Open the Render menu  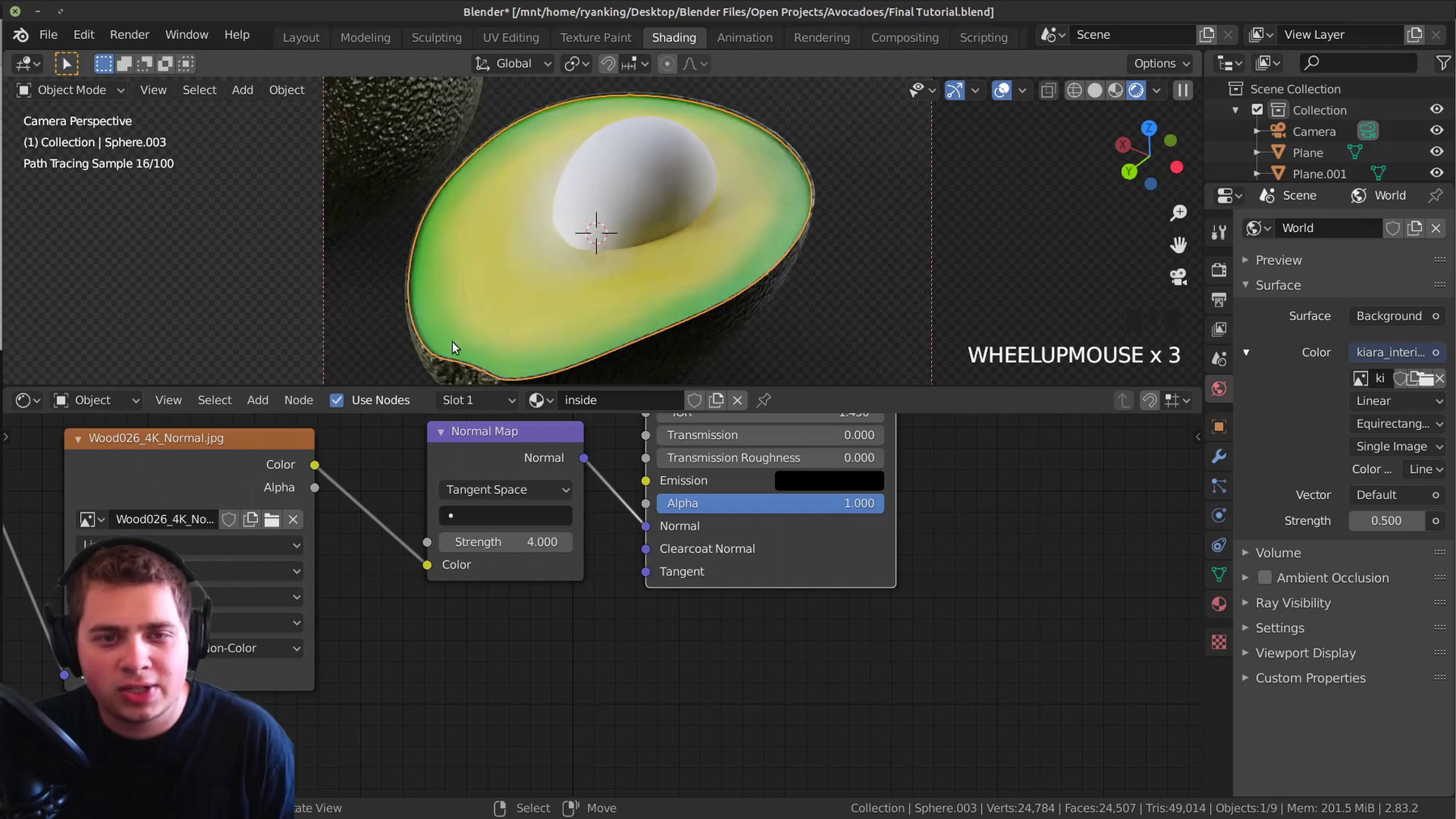click(129, 34)
